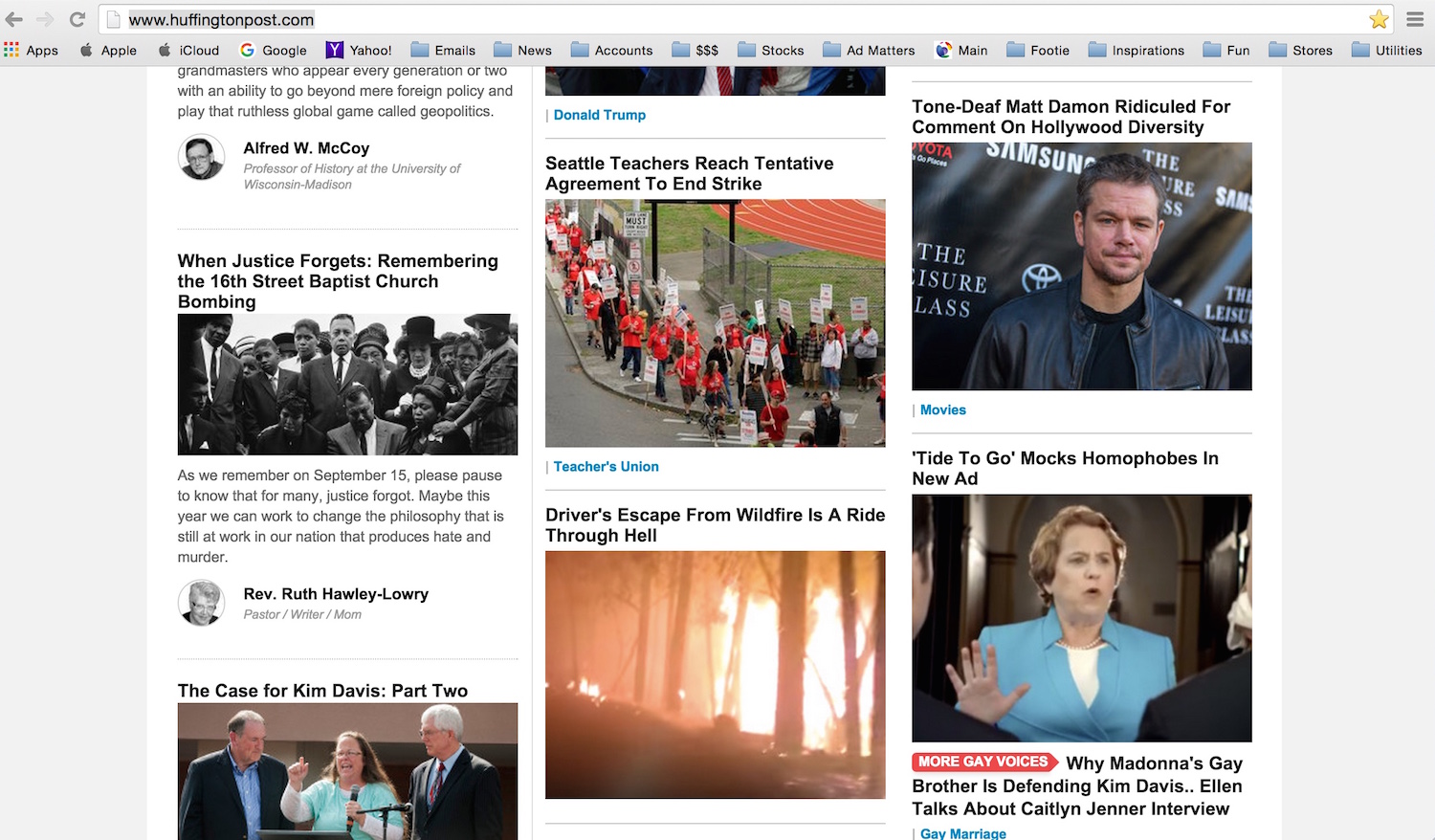The height and width of the screenshot is (840, 1435).
Task: Click the church bombing black-and-white photo
Action: pyautogui.click(x=347, y=385)
